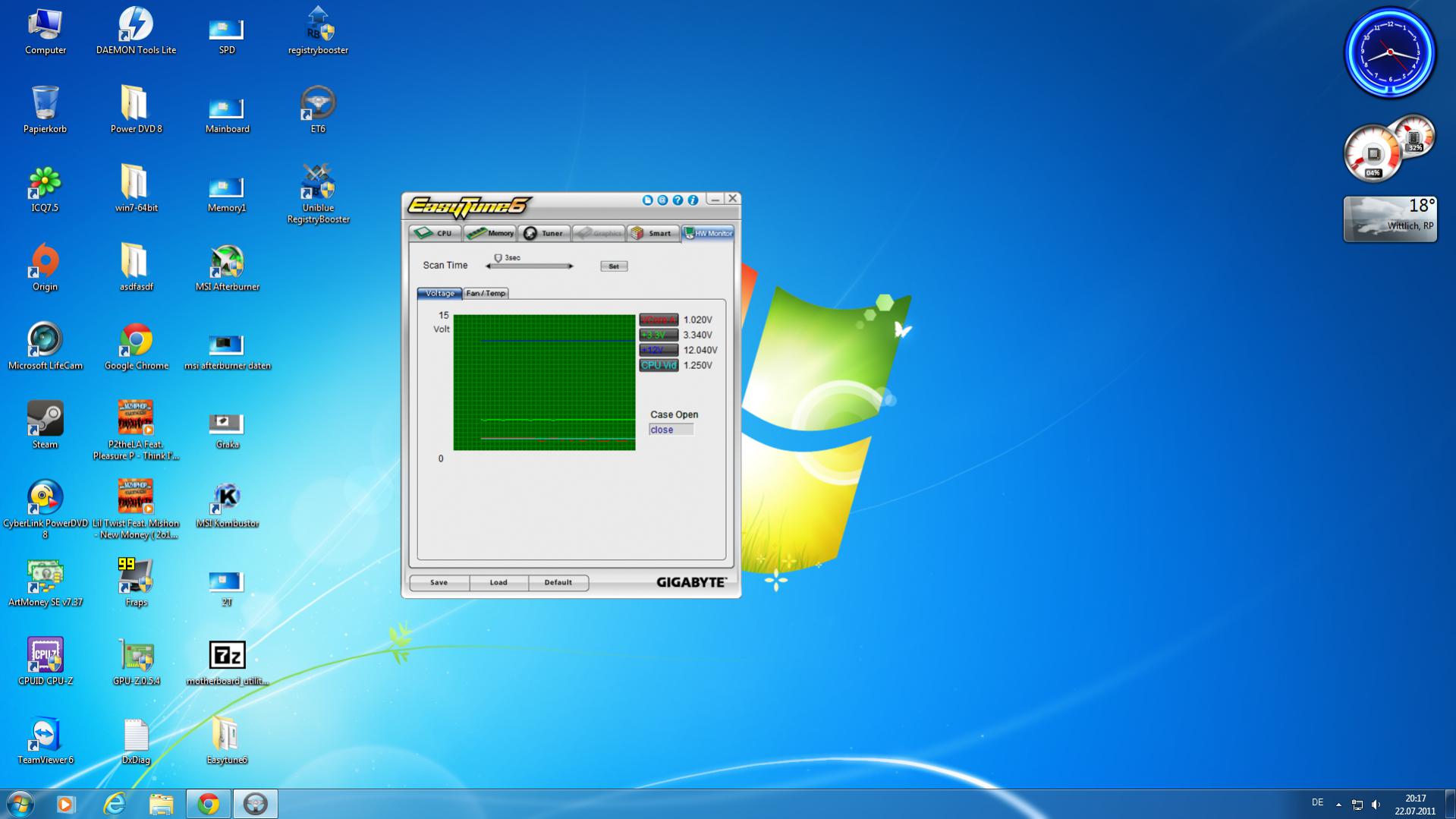Open EasyTune6 help question mark icon

(x=678, y=200)
